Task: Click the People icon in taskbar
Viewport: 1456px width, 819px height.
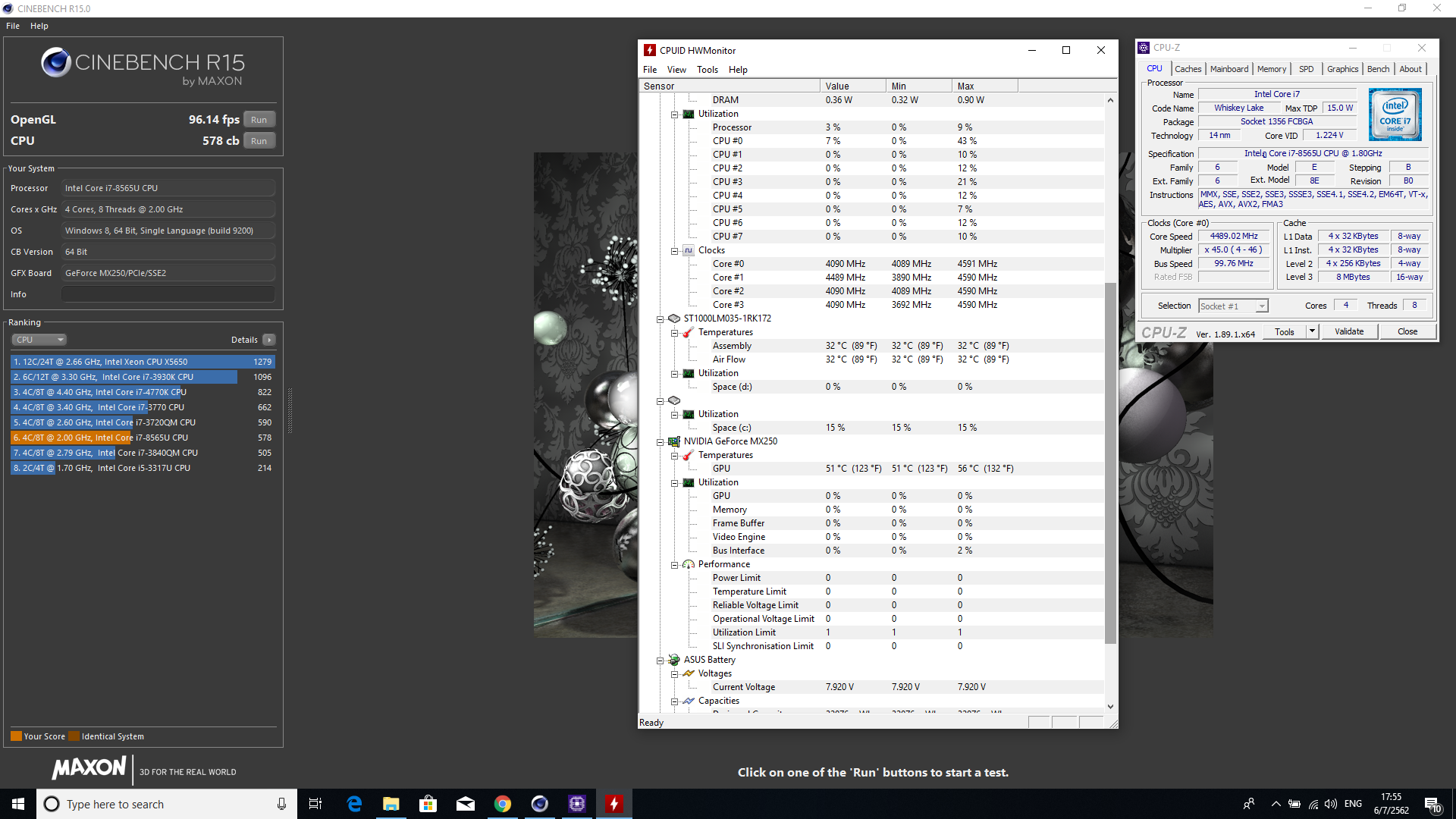Action: pos(1248,804)
